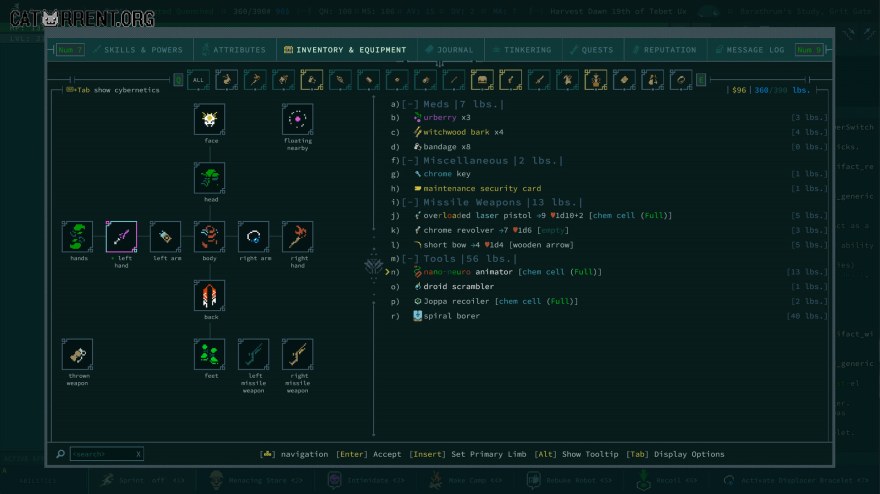Click the search magnifier icon

[x=60, y=454]
